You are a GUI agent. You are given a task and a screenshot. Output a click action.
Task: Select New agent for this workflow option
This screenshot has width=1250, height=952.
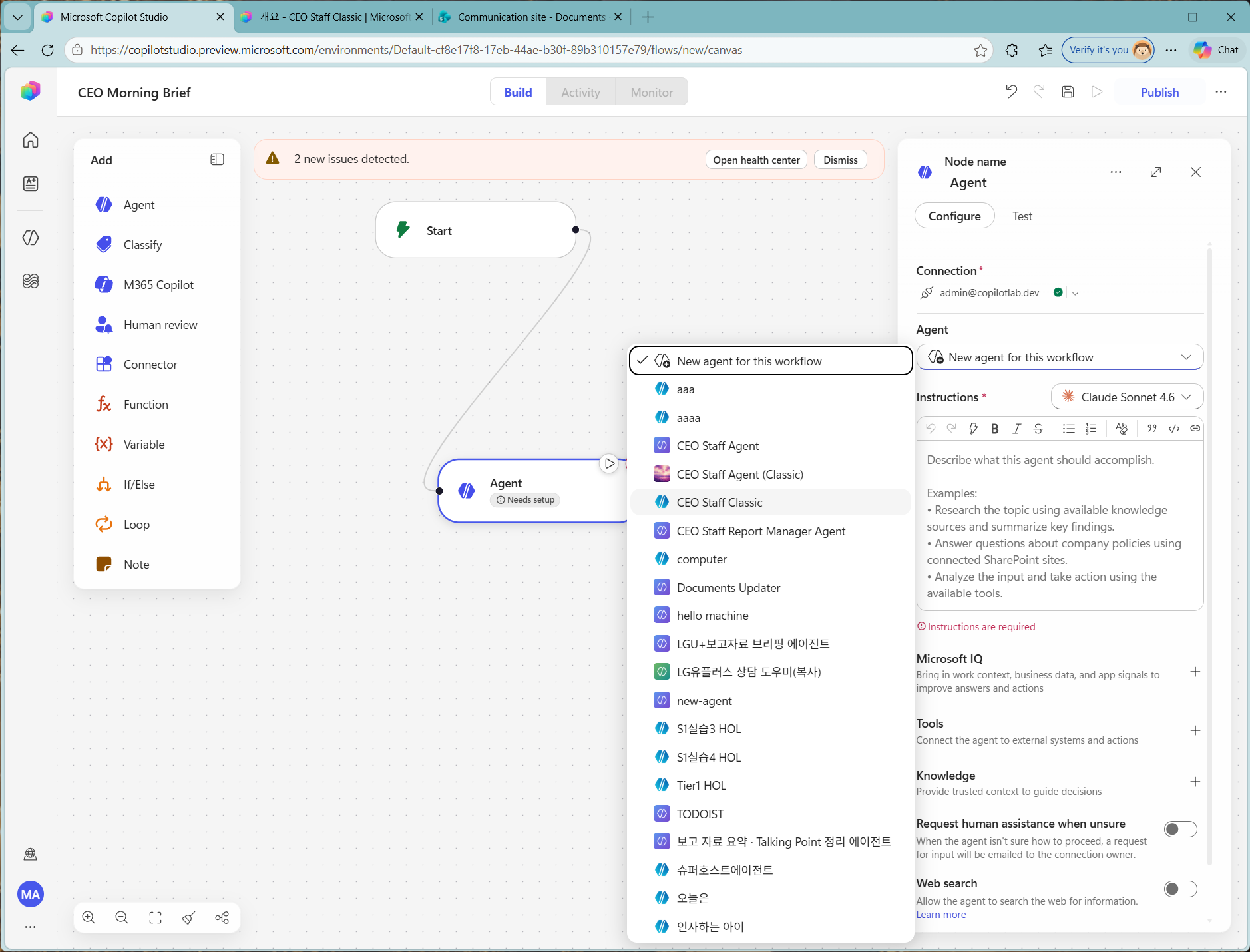770,361
